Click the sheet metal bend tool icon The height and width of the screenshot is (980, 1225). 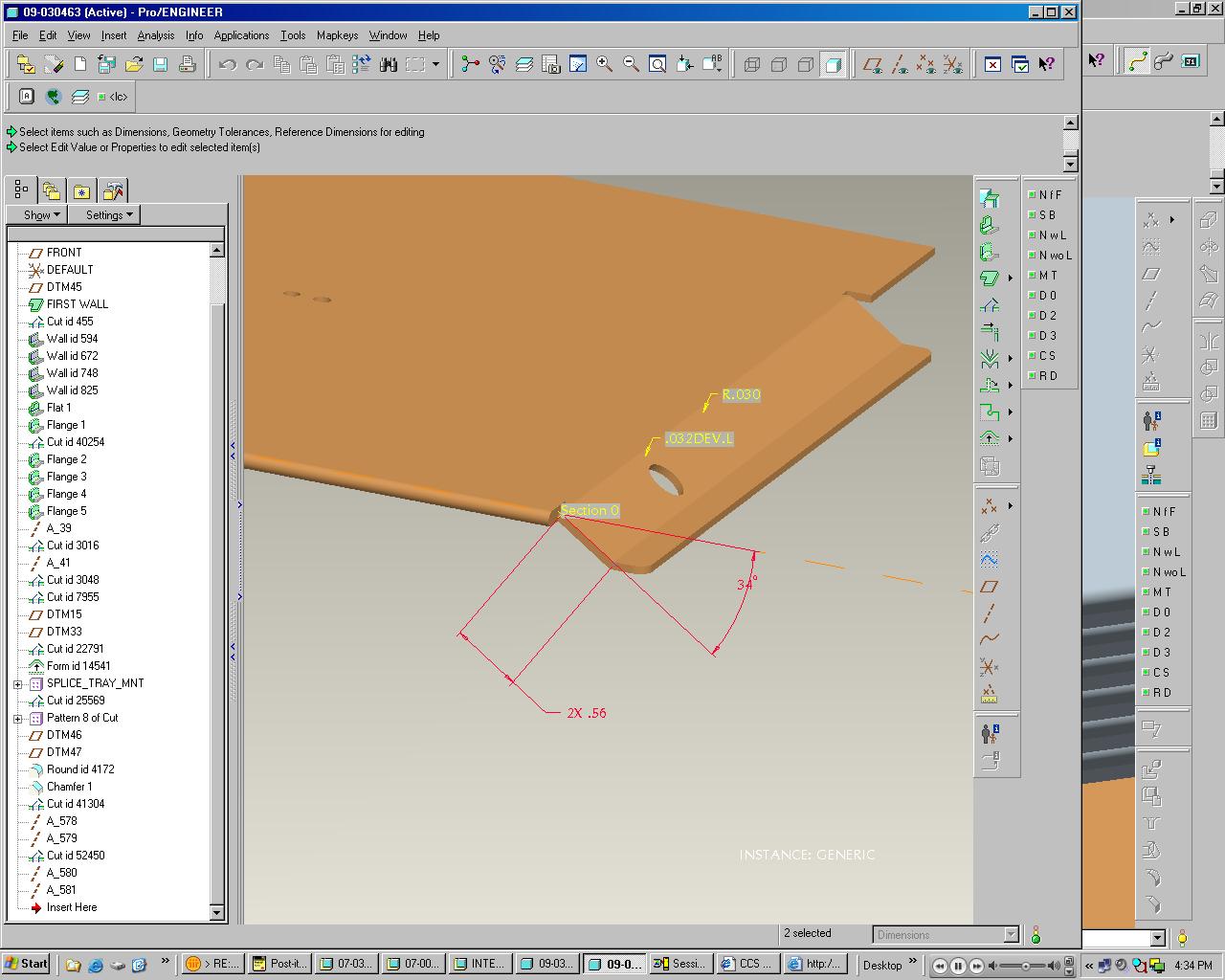click(x=990, y=358)
